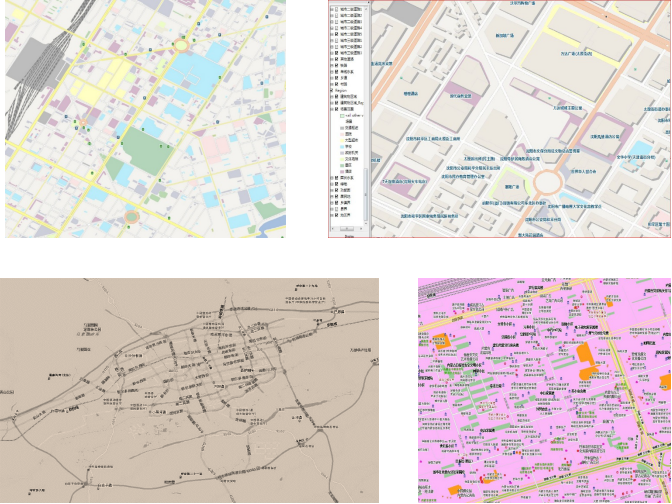672x504 pixels.
Task: Toggle the Region layer checkbox
Action: pos(331,90)
